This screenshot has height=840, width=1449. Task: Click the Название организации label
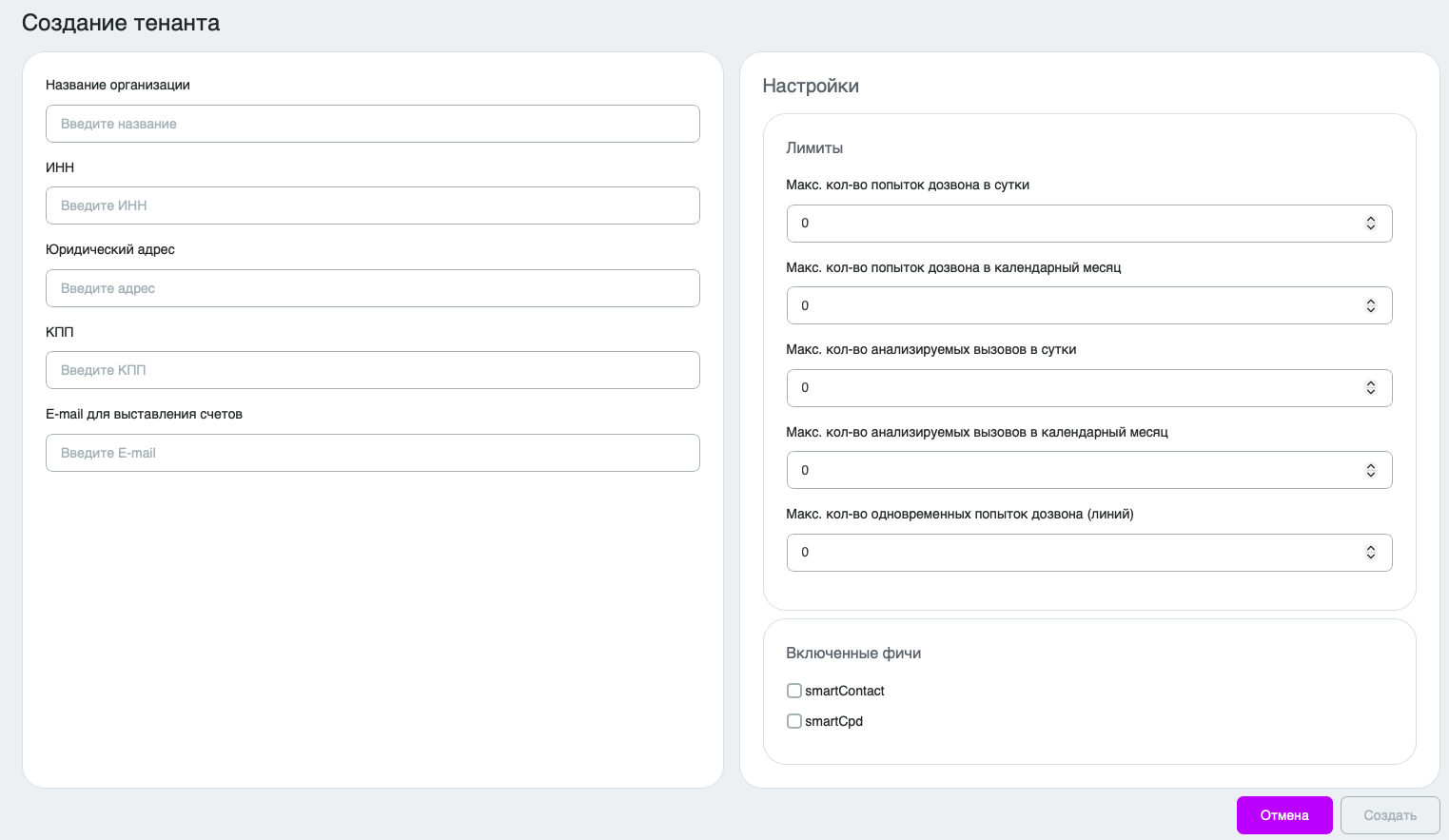tap(118, 85)
